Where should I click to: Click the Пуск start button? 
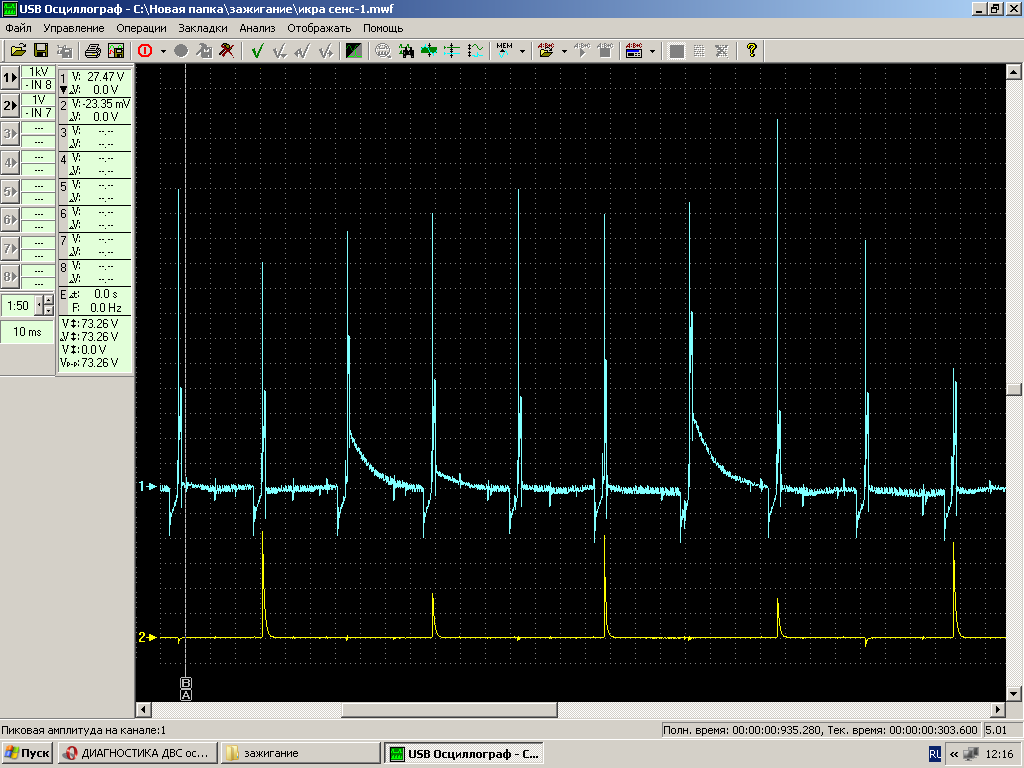(27, 753)
